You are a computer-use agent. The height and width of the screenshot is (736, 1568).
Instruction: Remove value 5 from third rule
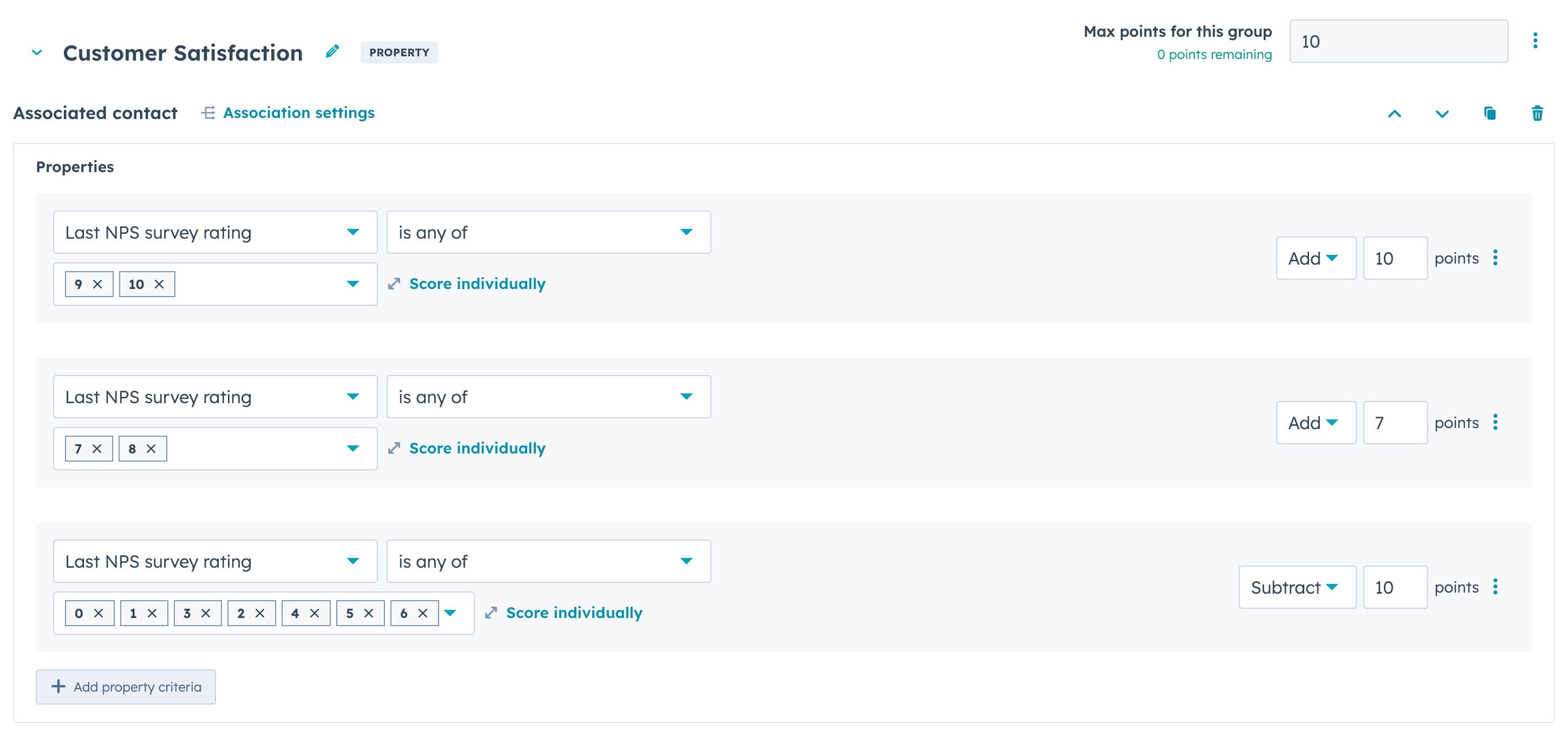pyautogui.click(x=369, y=613)
